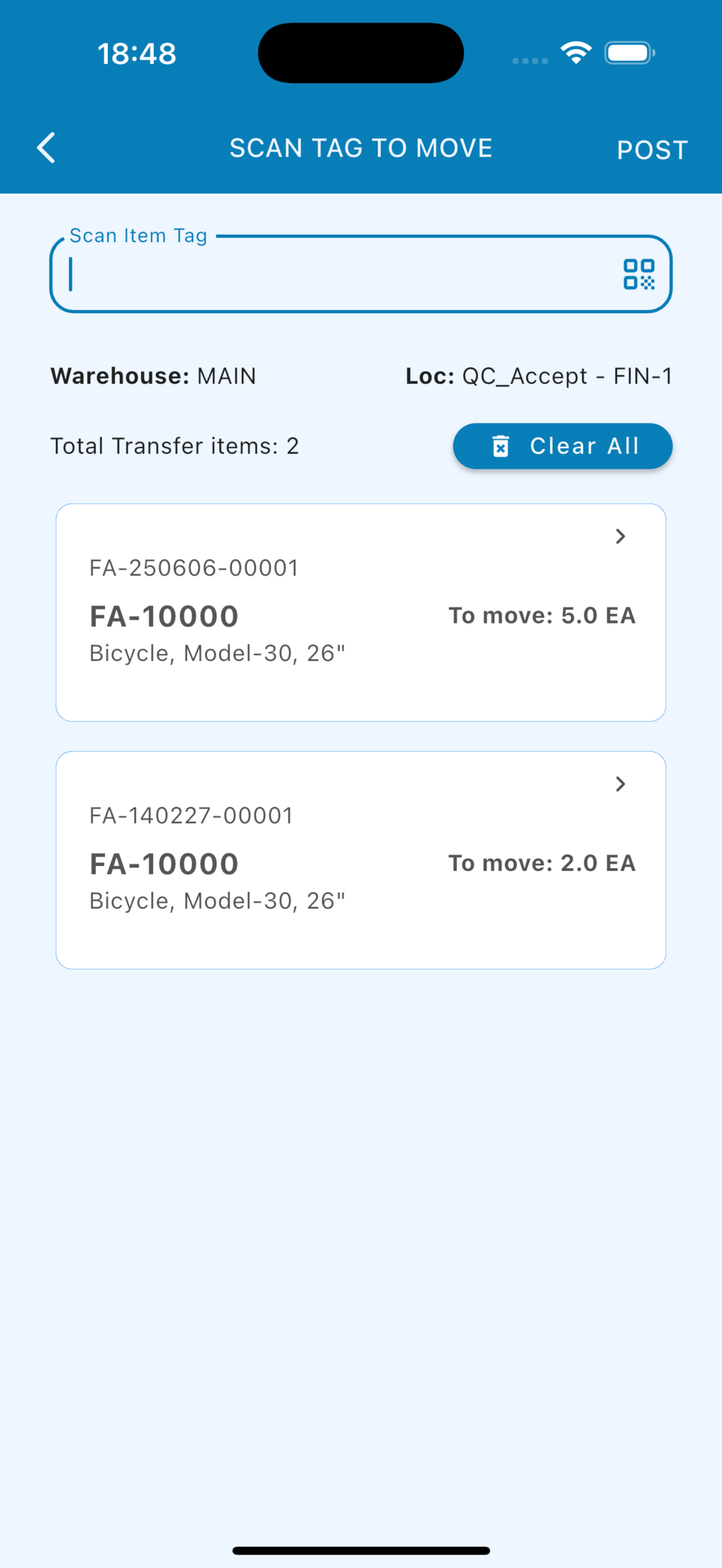Screen dimensions: 722x1568
Task: Tap the Loc: QC_Accept - FIN-1 label
Action: point(538,376)
